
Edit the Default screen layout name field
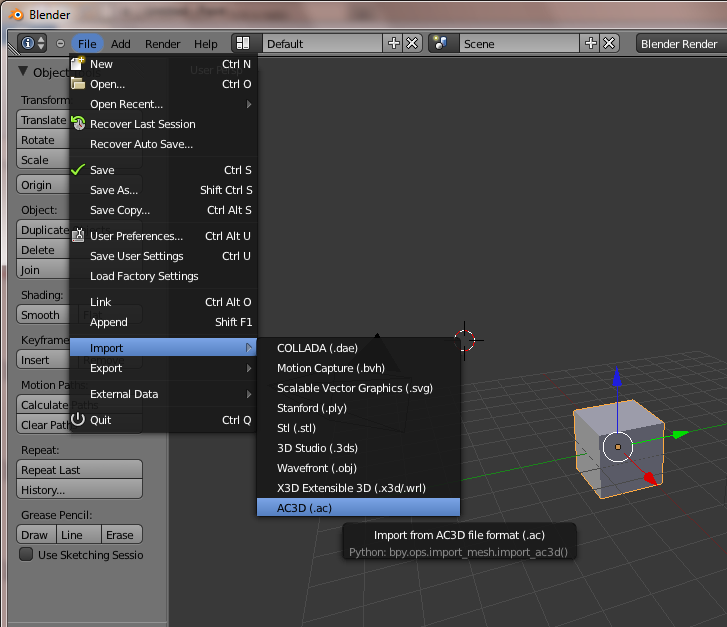point(323,44)
